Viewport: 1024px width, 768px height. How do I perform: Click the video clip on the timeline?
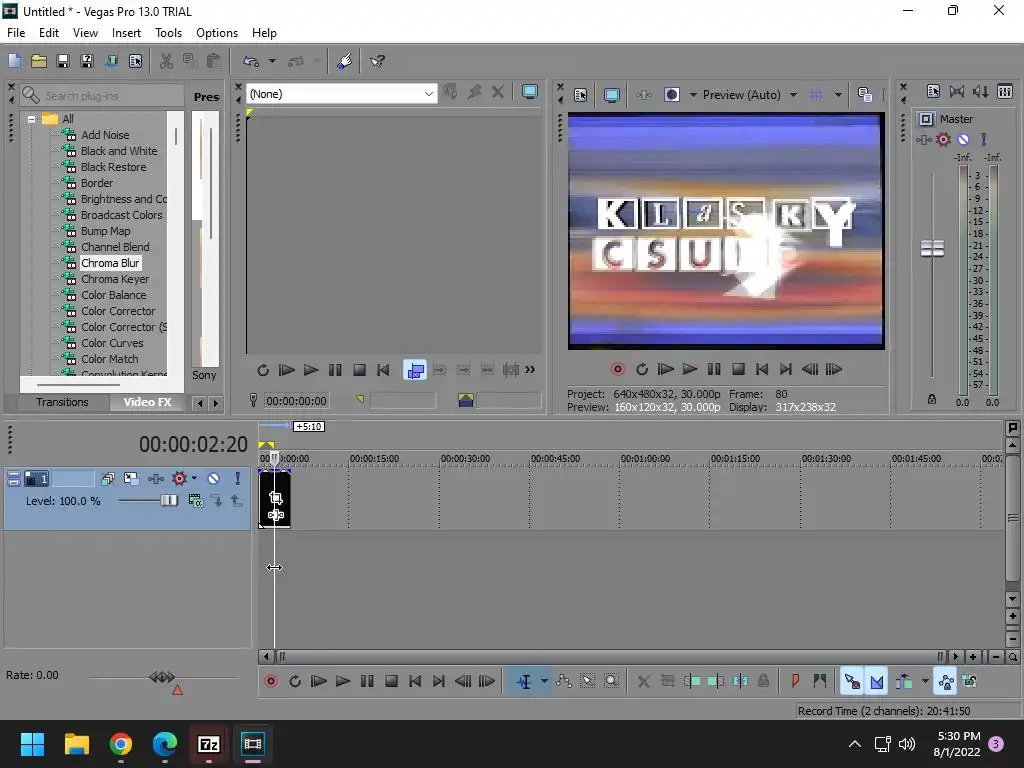click(x=275, y=499)
